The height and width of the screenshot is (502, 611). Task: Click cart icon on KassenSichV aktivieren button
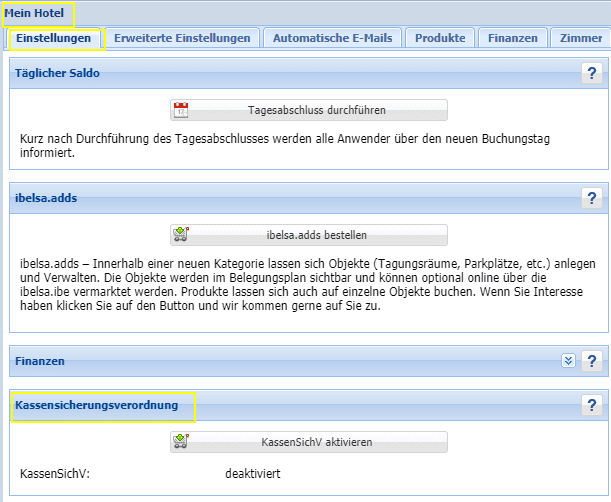coord(181,441)
